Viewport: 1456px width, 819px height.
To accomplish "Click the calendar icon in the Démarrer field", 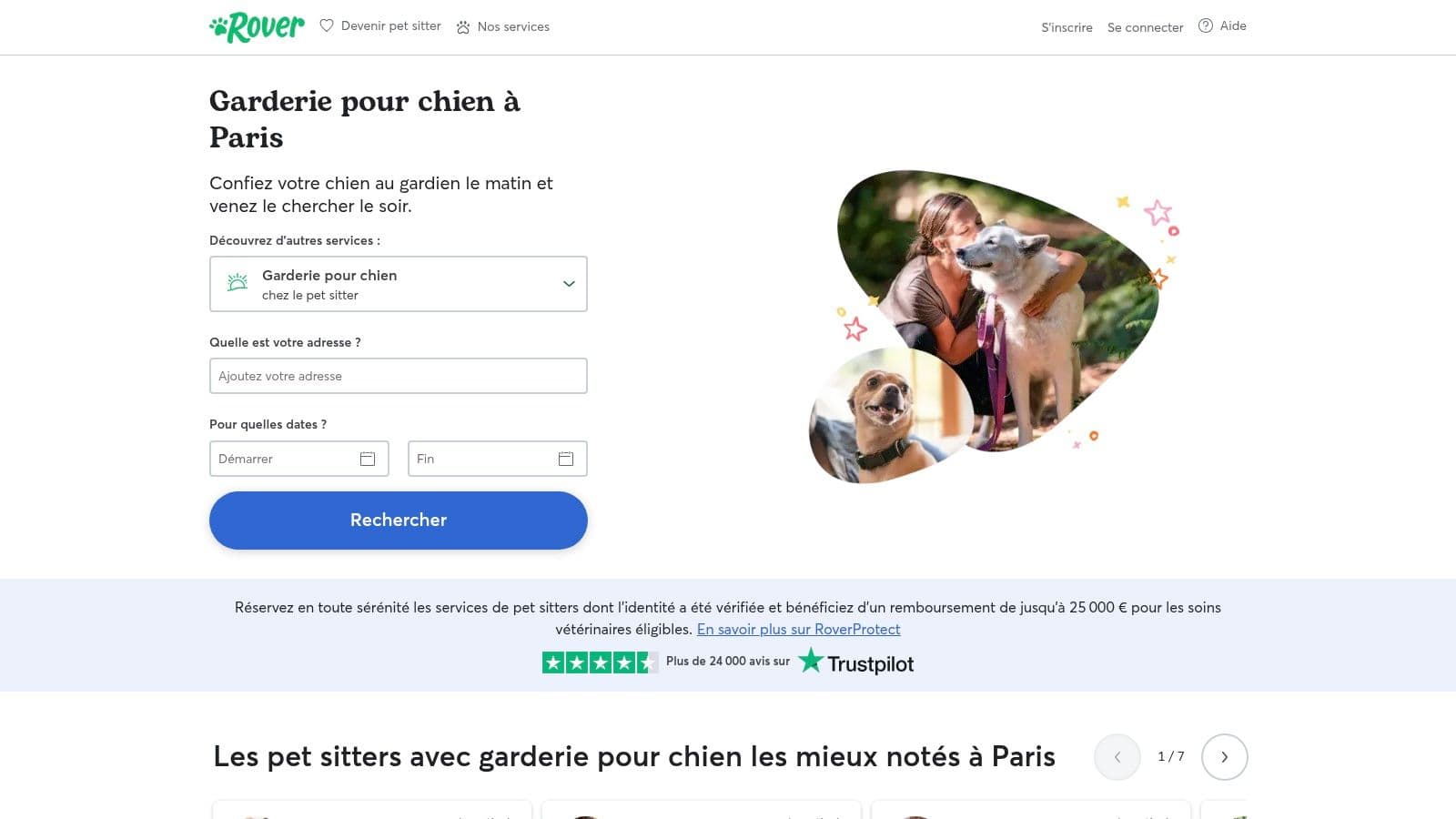I will click(367, 459).
